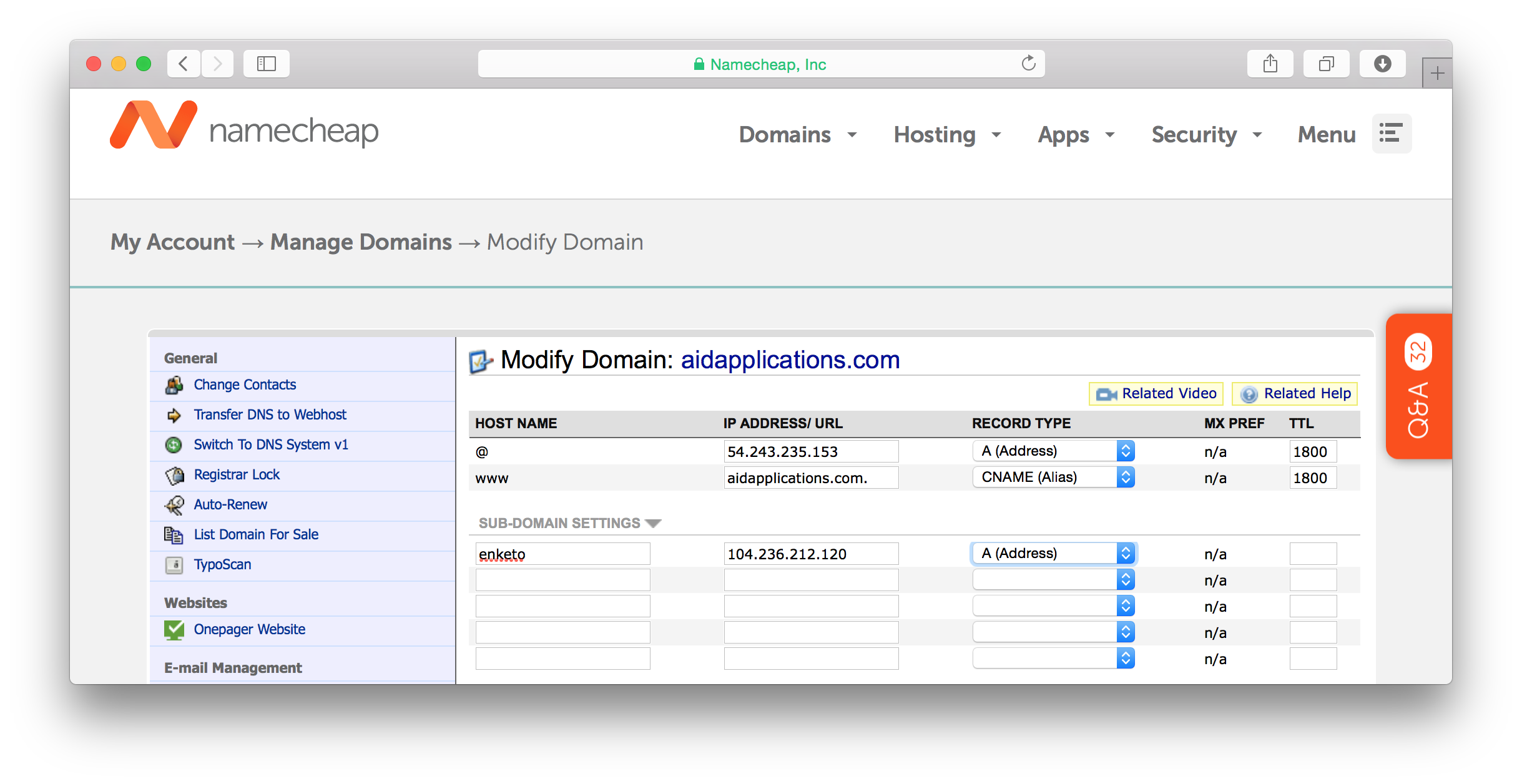Click the IP field with 104.236.212.120
The width and height of the screenshot is (1522, 784).
[x=811, y=554]
